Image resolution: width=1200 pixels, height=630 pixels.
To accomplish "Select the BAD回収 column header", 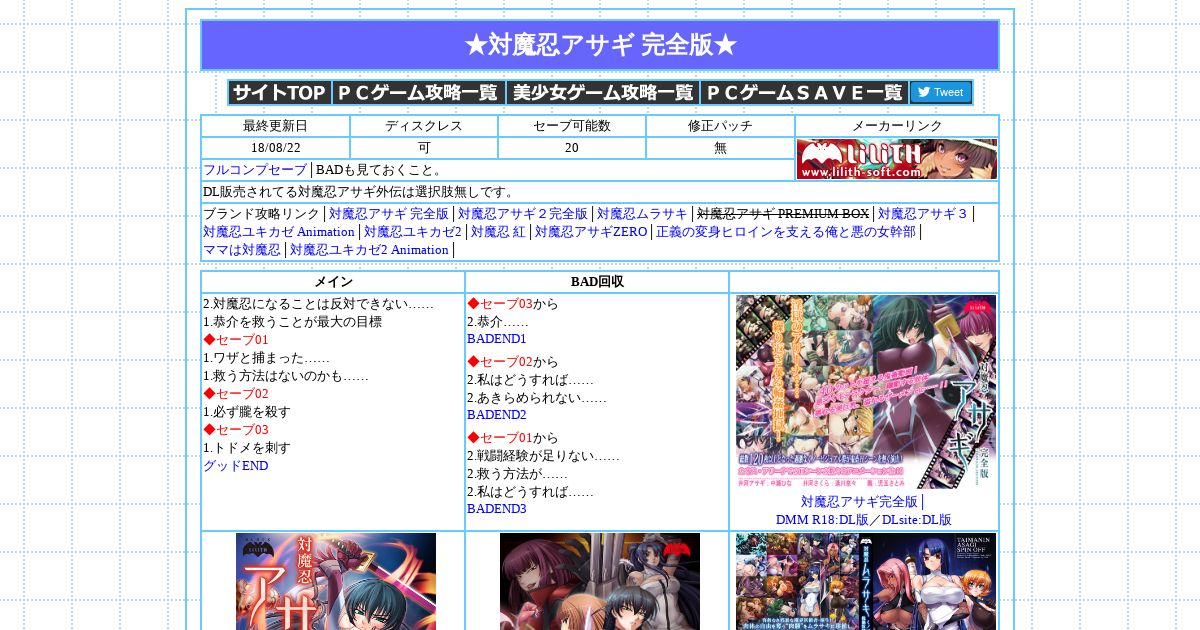I will click(597, 282).
